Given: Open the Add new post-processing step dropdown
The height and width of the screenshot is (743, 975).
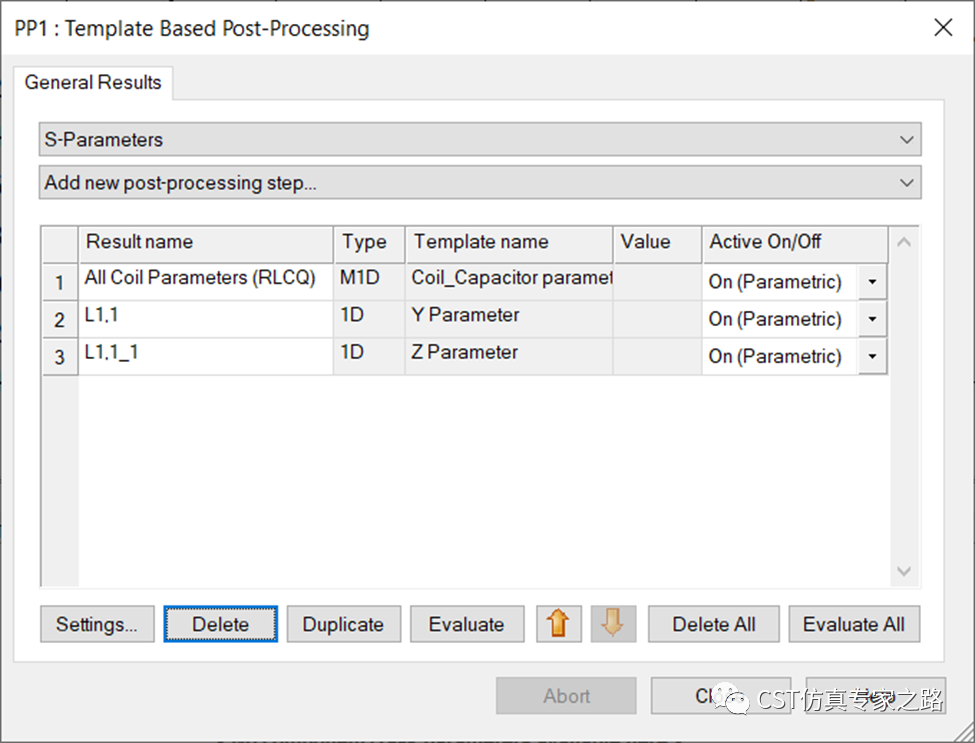Looking at the screenshot, I should coord(906,183).
